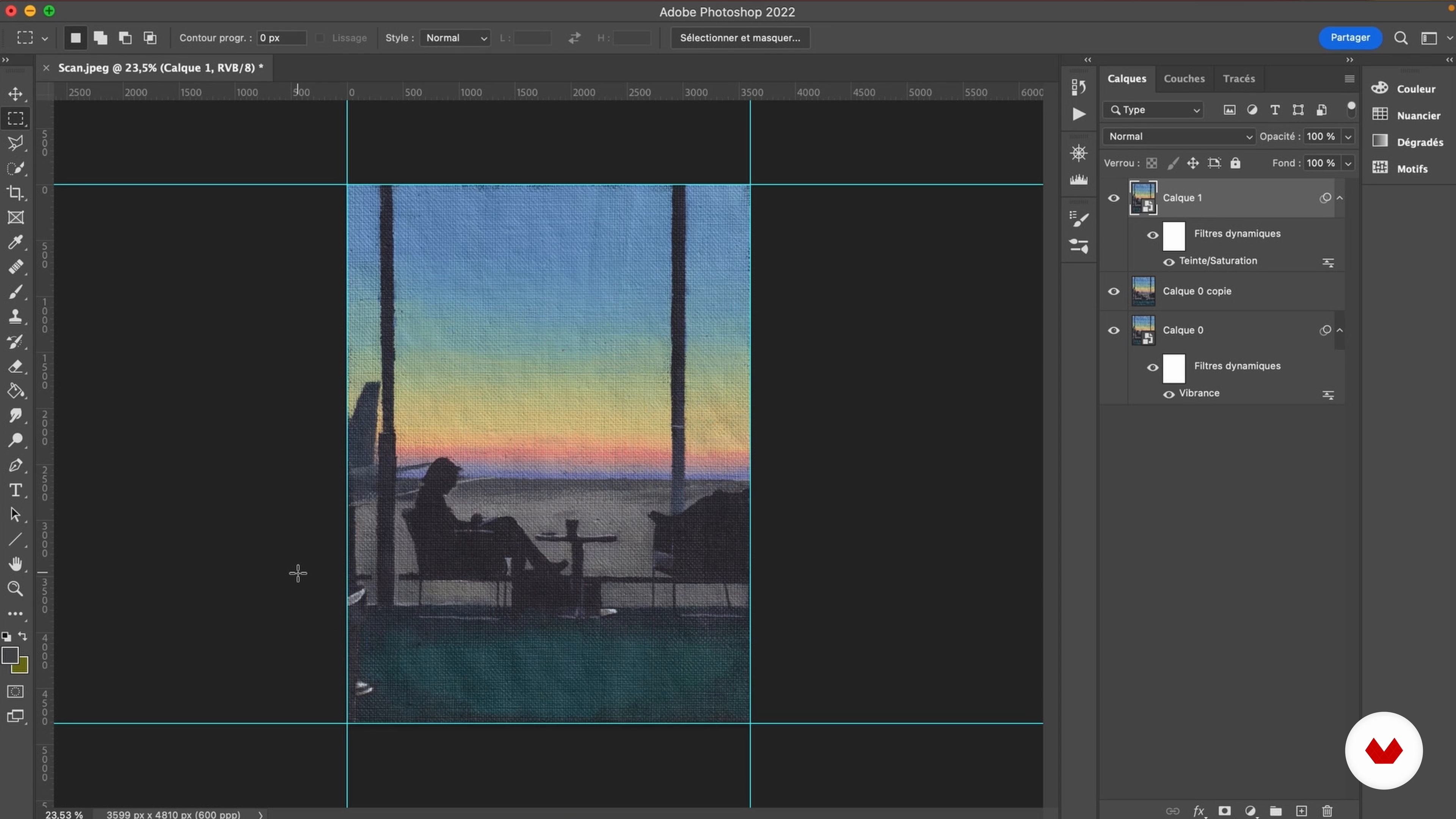Open the layer blend mode dropdown
Viewport: 1456px width, 819px height.
pos(1178,136)
